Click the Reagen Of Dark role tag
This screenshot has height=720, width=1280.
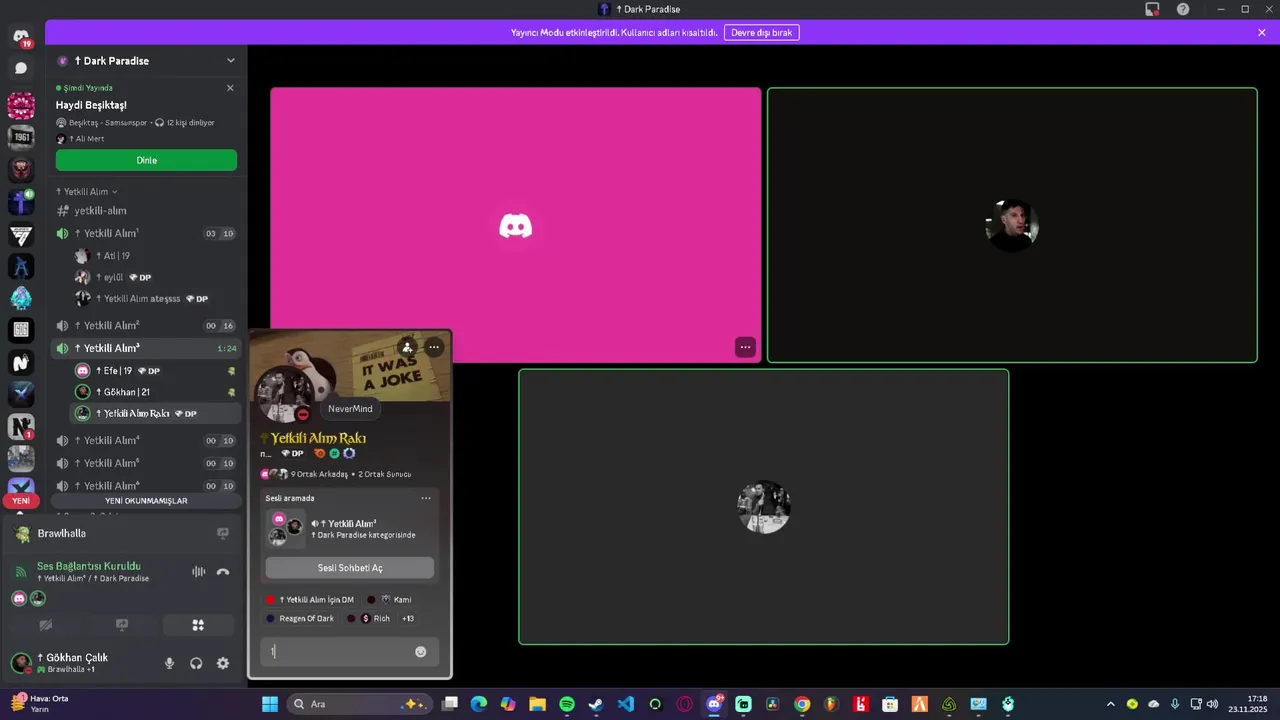point(301,619)
